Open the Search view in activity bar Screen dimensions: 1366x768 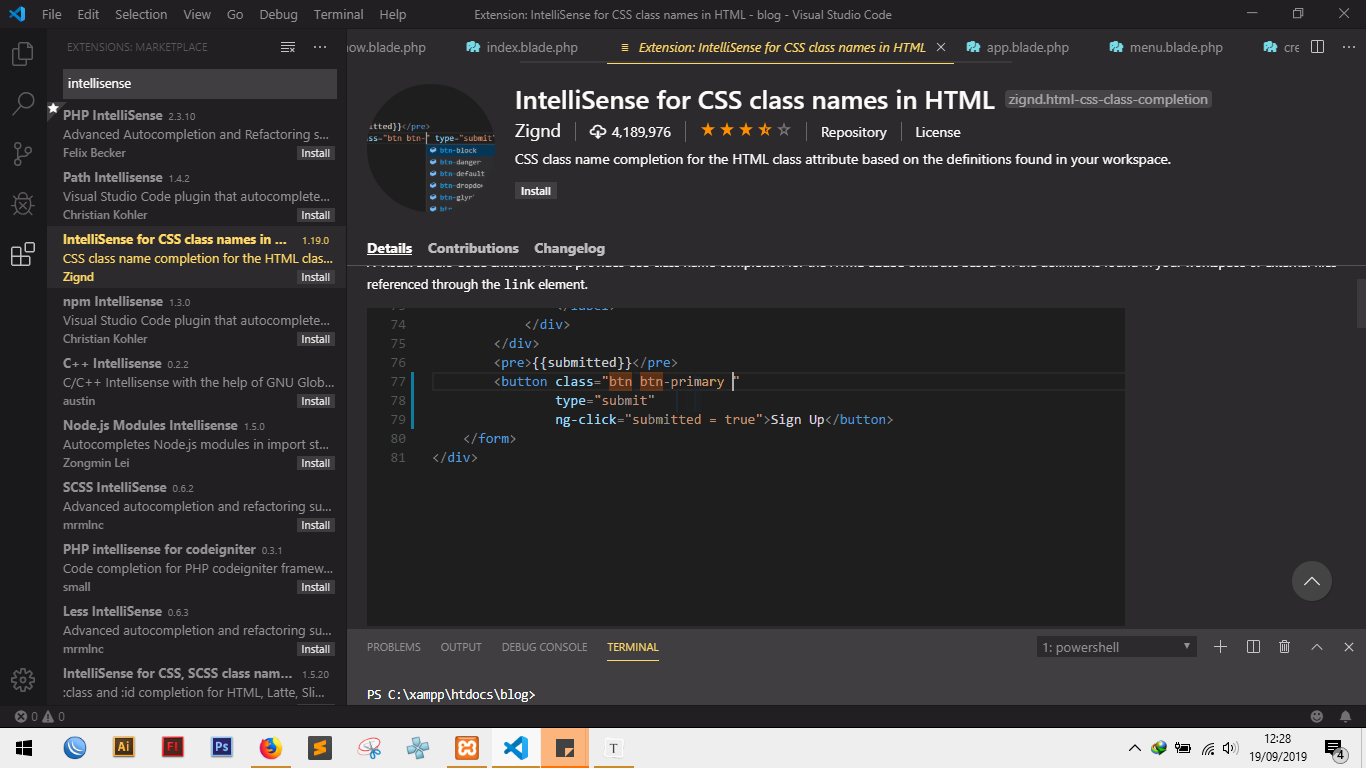(22, 103)
